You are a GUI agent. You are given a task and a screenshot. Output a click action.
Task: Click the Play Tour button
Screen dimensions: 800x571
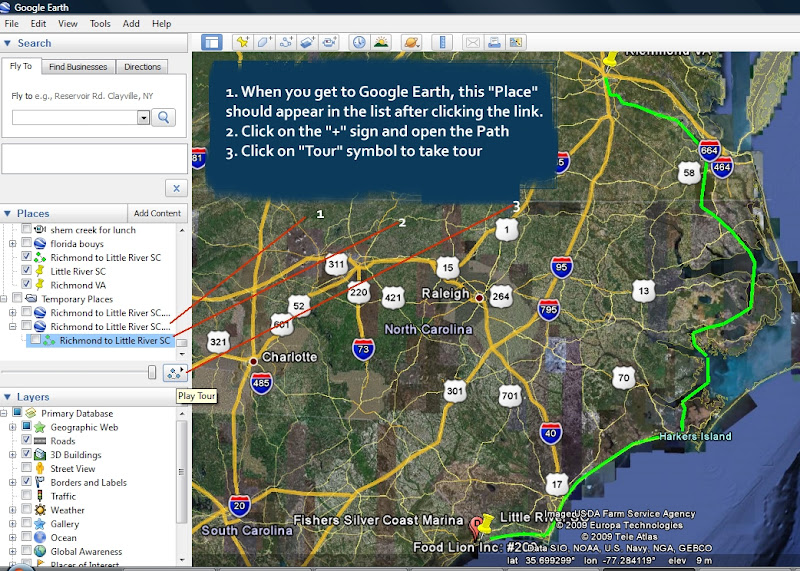pyautogui.click(x=174, y=373)
